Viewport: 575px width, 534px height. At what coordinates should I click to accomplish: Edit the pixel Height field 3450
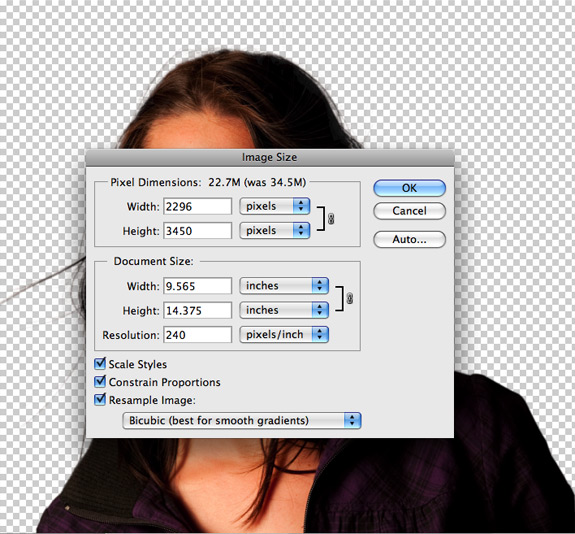tap(198, 231)
